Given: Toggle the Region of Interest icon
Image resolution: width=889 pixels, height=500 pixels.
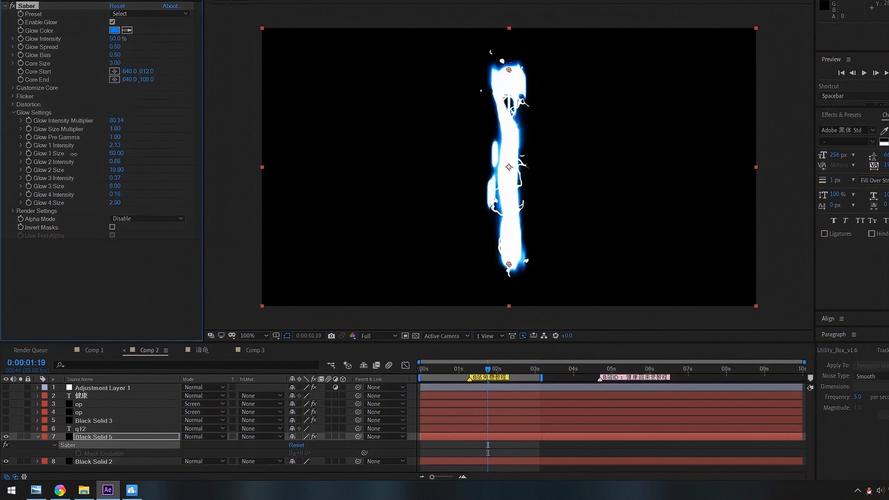Looking at the screenshot, I should pyautogui.click(x=405, y=336).
